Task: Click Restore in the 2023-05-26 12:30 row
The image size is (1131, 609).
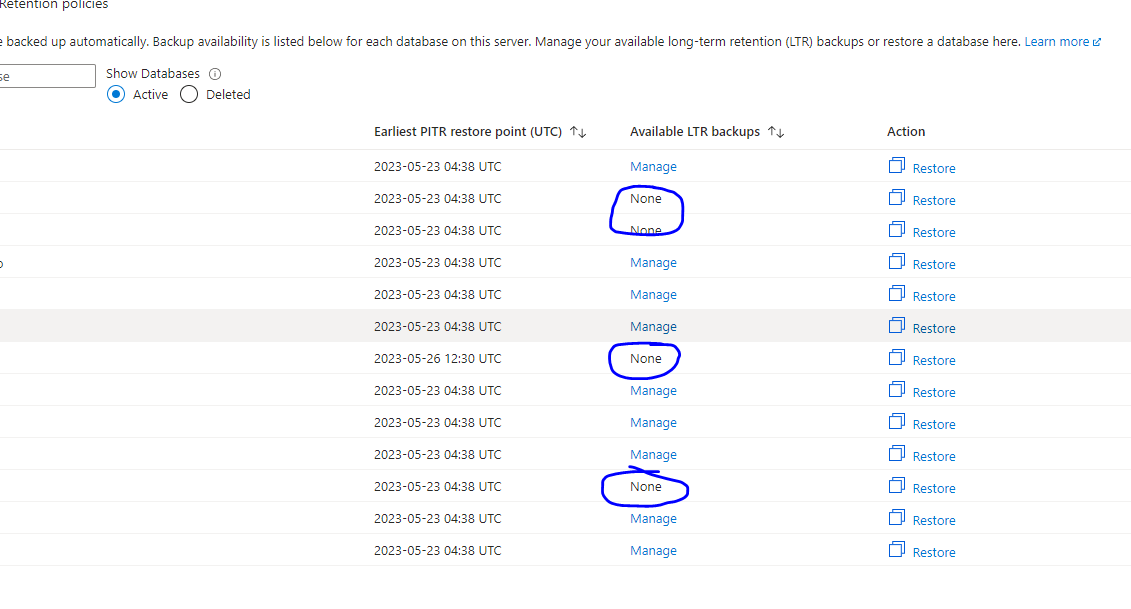Action: point(933,360)
